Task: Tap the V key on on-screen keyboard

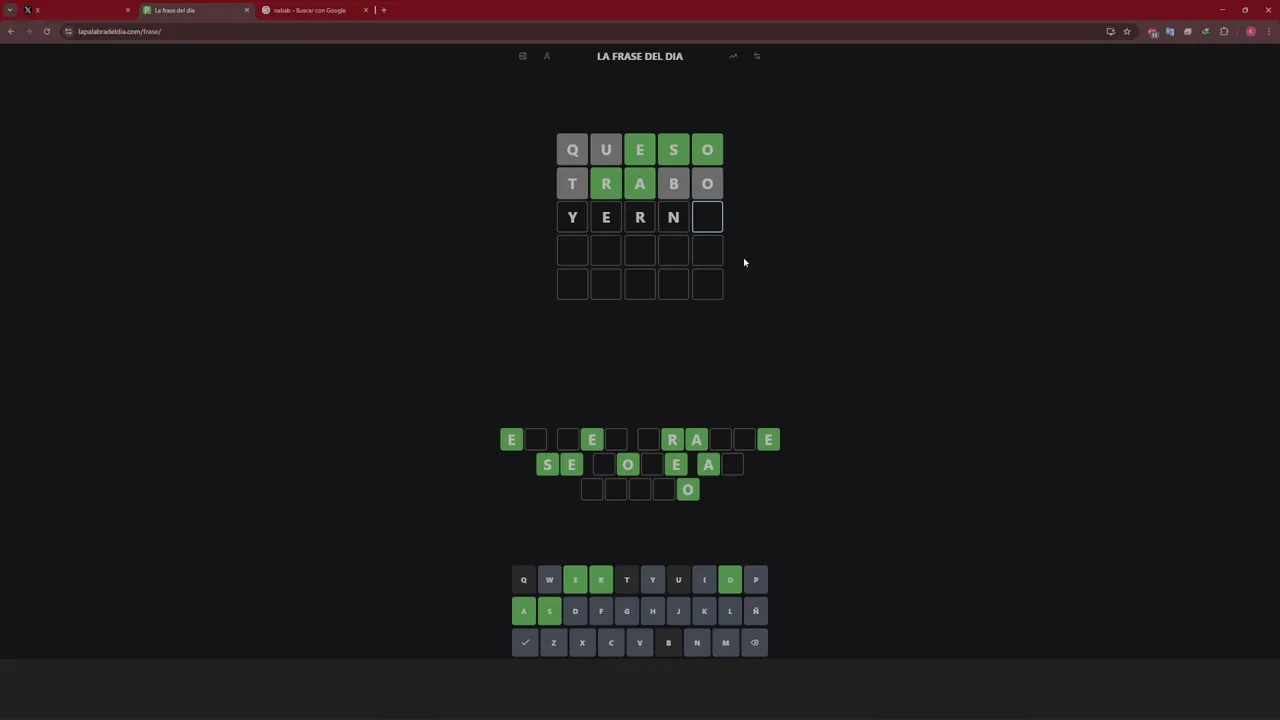Action: tap(640, 643)
